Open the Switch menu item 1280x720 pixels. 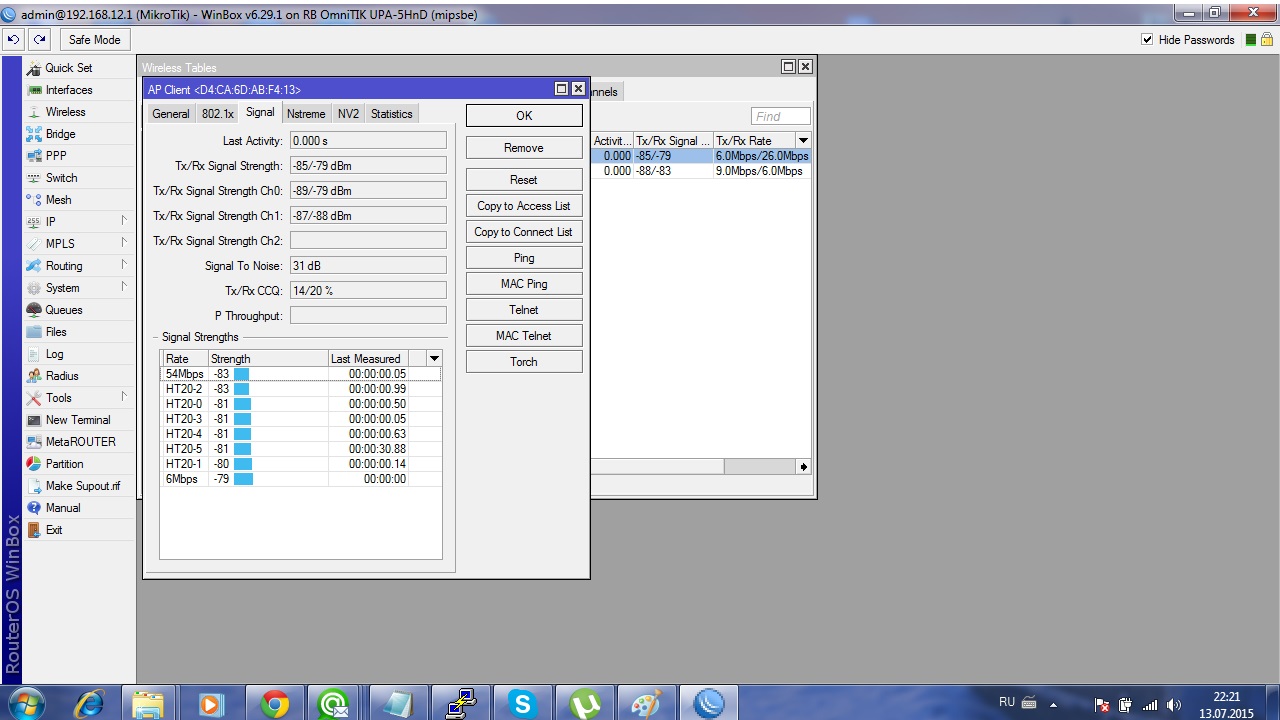[x=61, y=178]
